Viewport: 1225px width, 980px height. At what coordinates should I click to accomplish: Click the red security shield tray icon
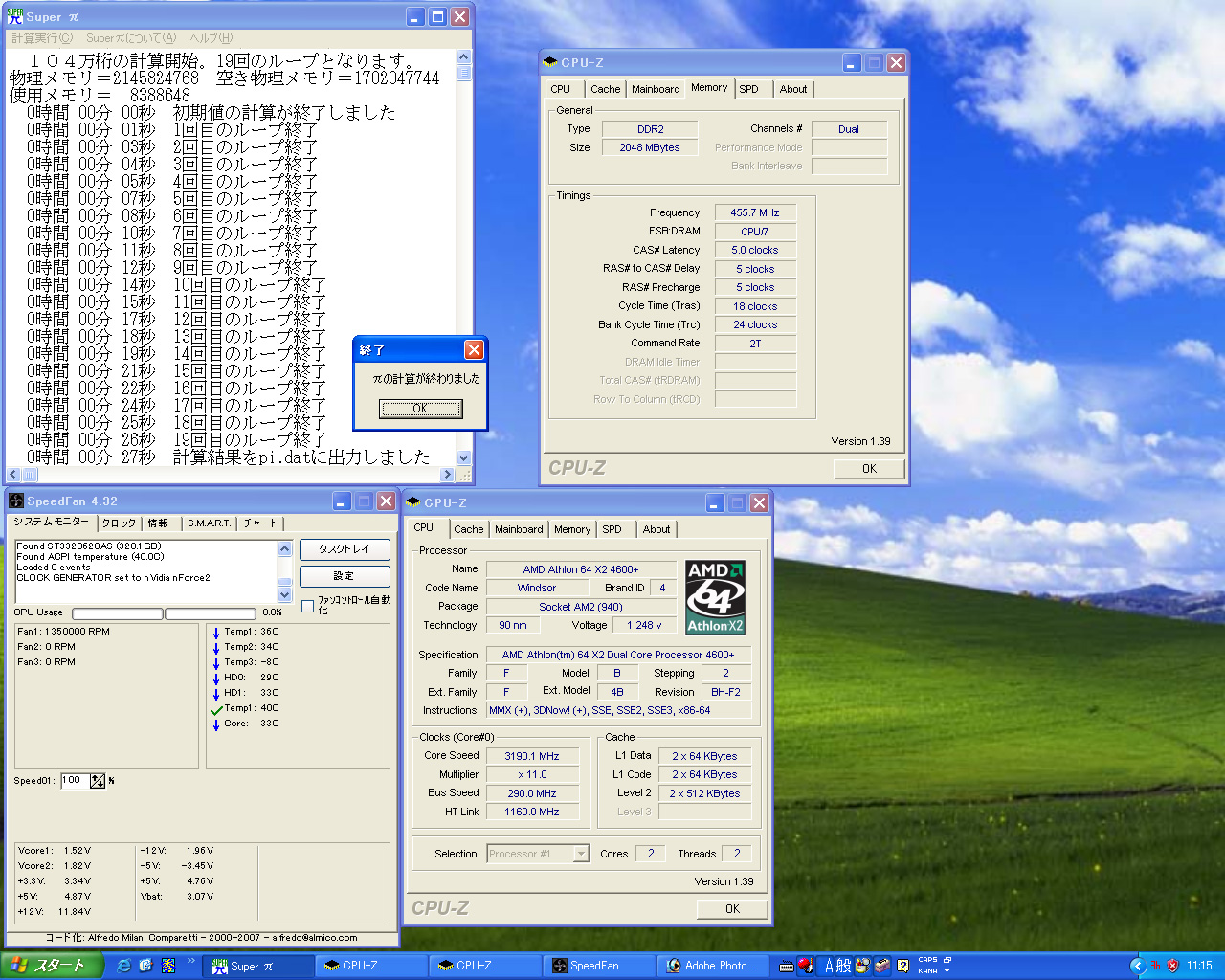point(1172,966)
